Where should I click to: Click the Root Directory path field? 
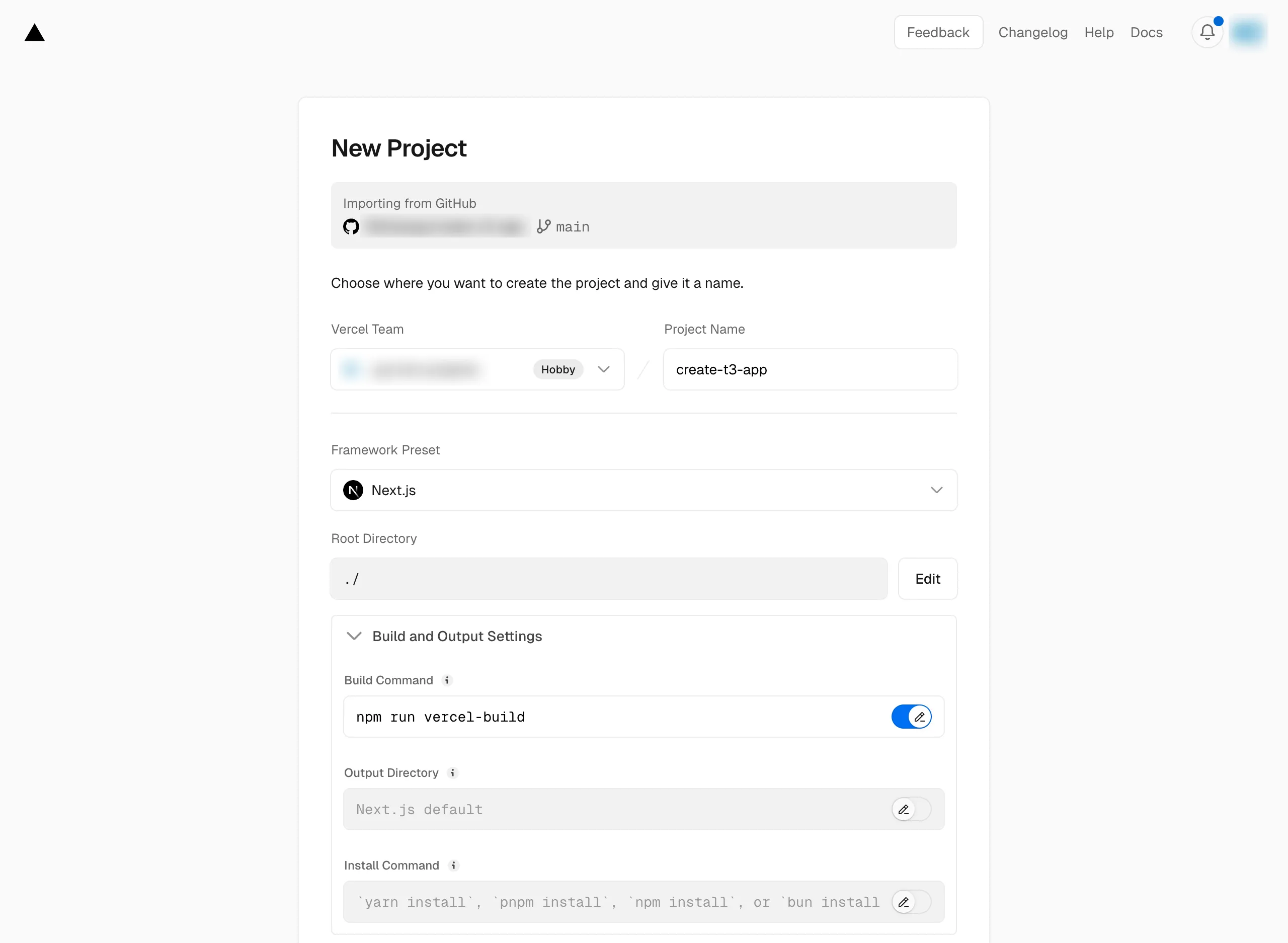click(609, 579)
